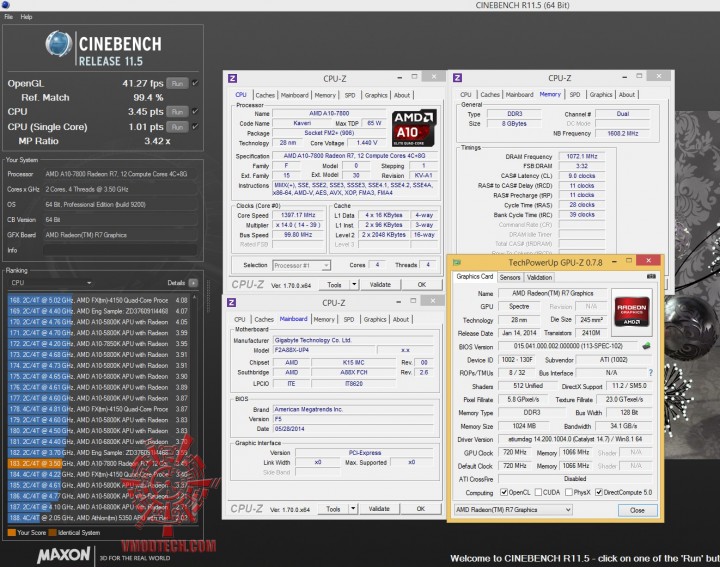The height and width of the screenshot is (567, 720).
Task: Select ranking row 172 AMD A10-7850K
Action: [98, 343]
